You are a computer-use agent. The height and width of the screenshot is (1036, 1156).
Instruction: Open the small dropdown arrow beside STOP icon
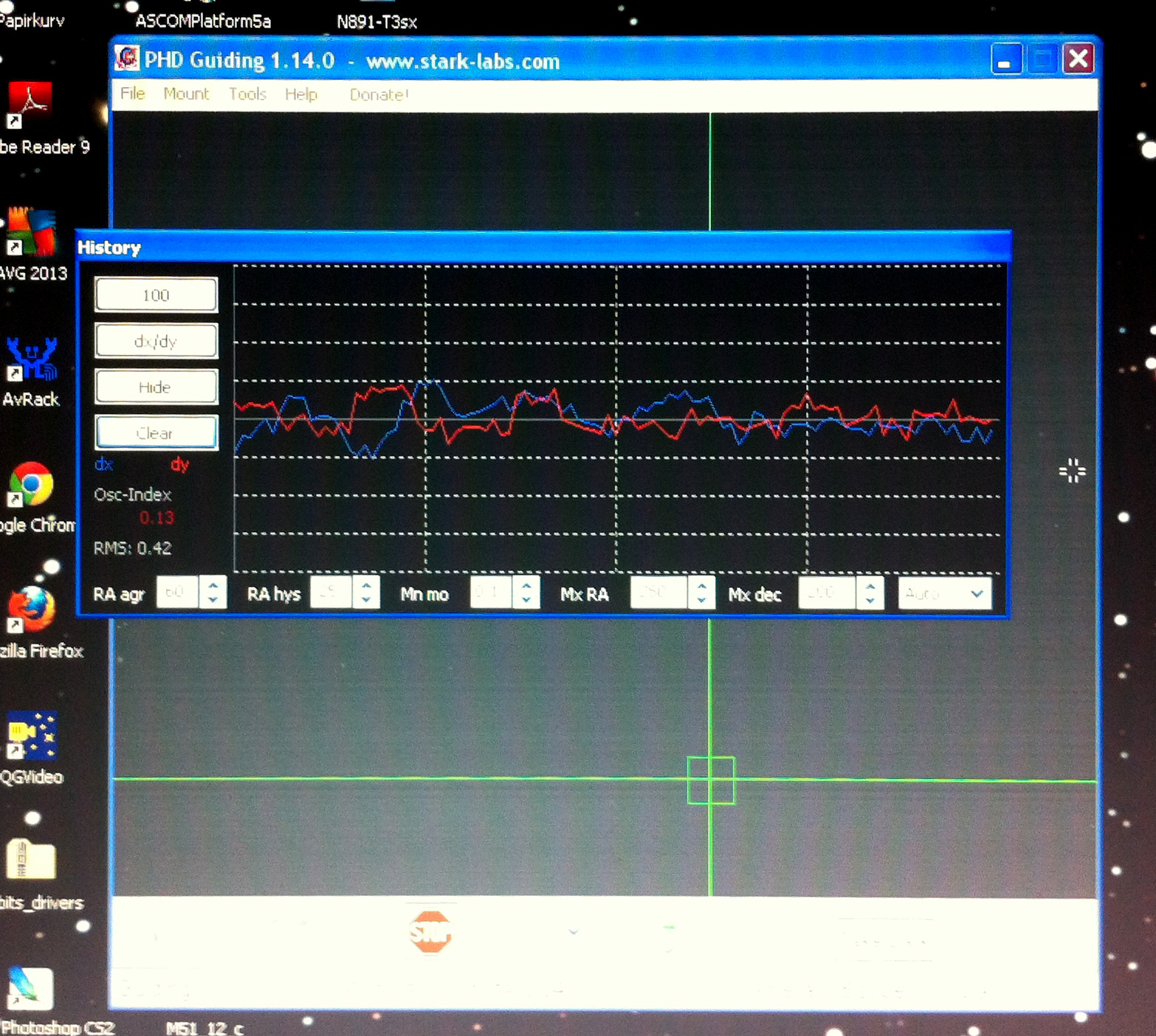[573, 933]
